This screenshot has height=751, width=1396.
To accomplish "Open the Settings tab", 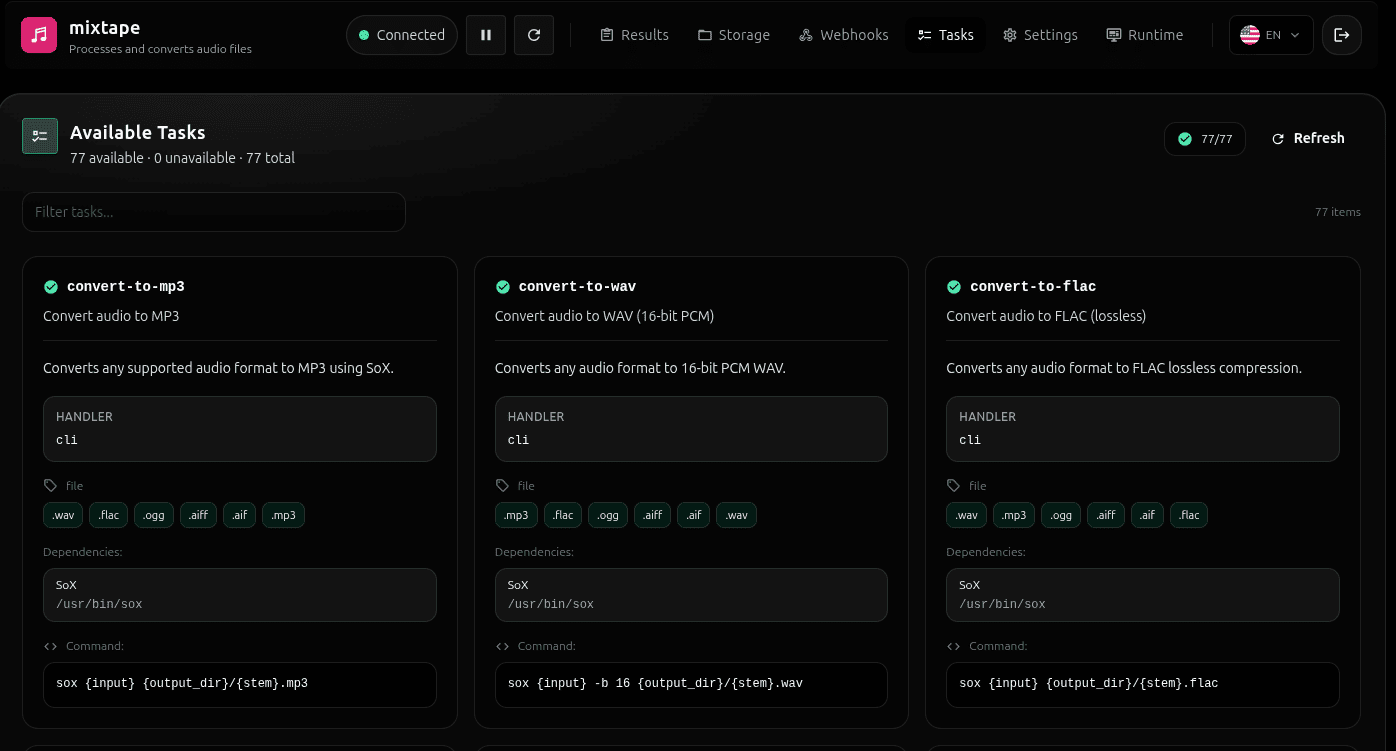I will tap(1040, 35).
